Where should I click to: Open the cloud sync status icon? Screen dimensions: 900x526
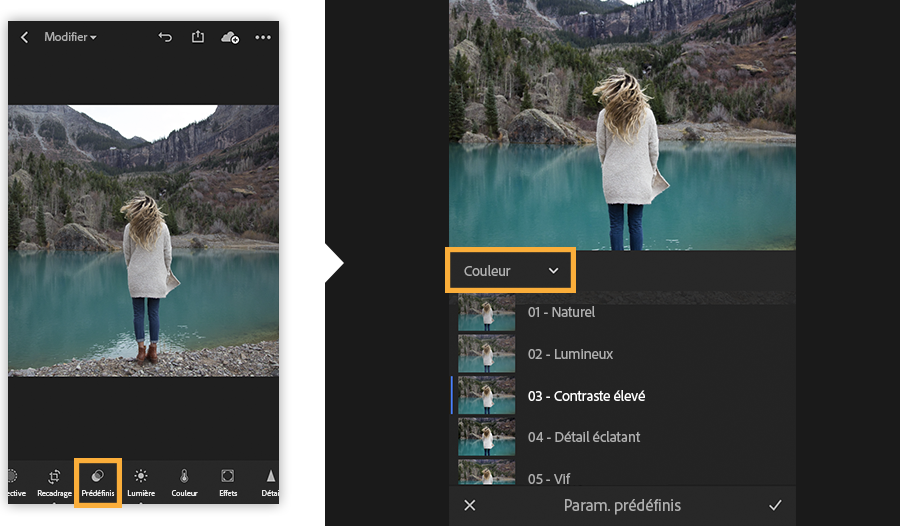coord(230,37)
